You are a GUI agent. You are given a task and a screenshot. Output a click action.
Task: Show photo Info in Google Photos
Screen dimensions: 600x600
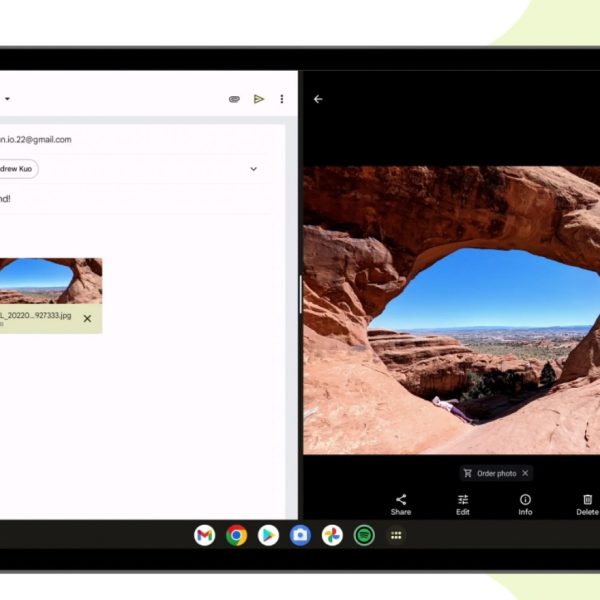[525, 505]
